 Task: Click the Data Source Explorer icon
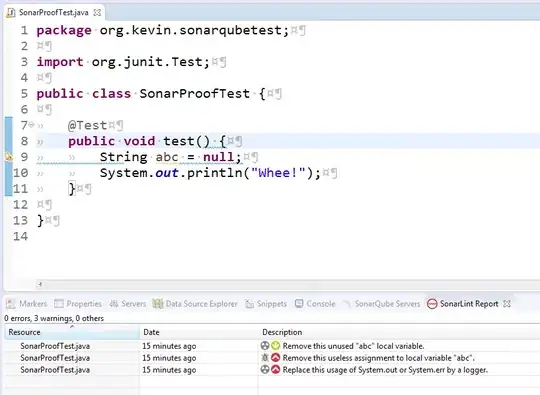point(157,304)
